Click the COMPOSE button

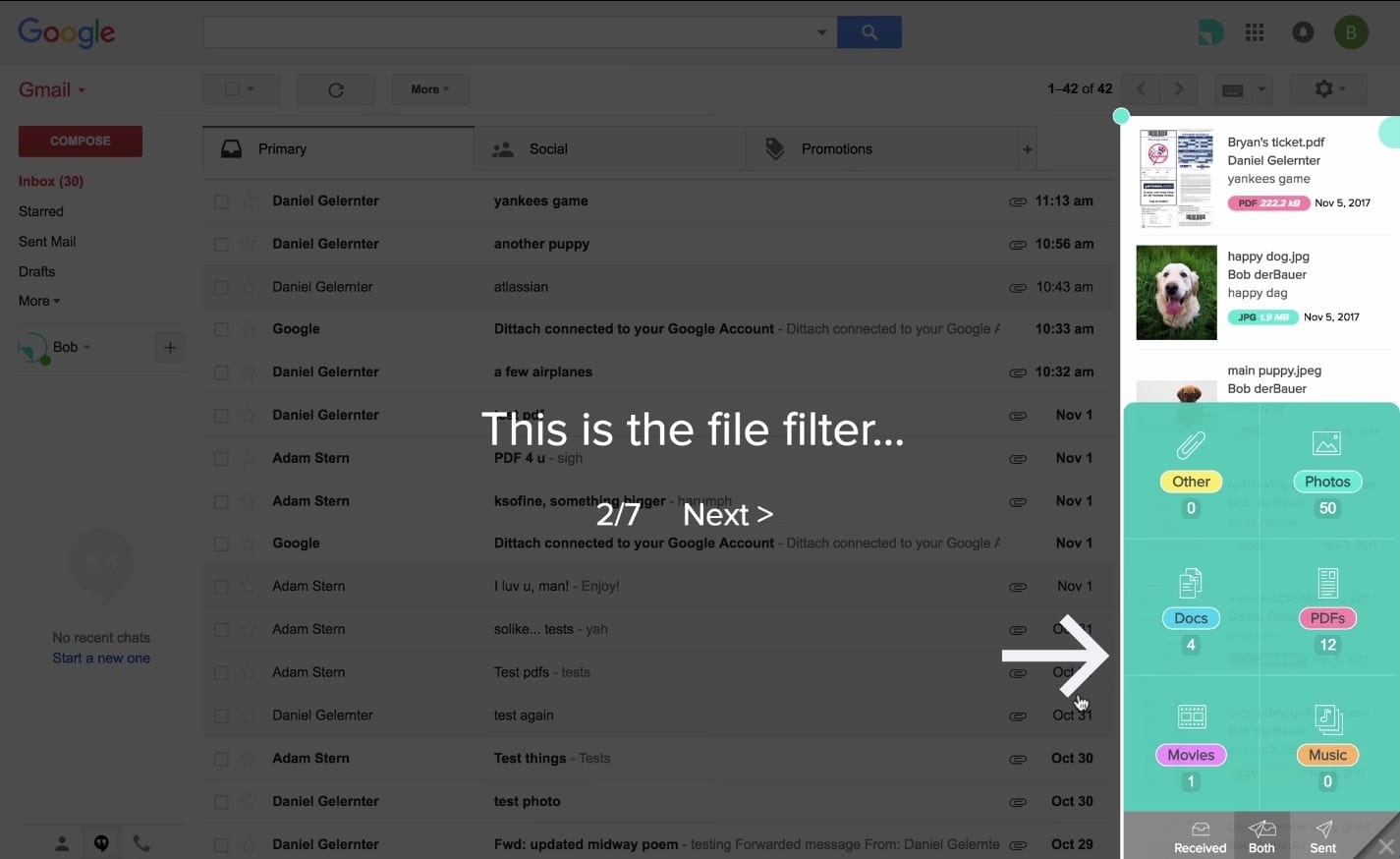81,142
